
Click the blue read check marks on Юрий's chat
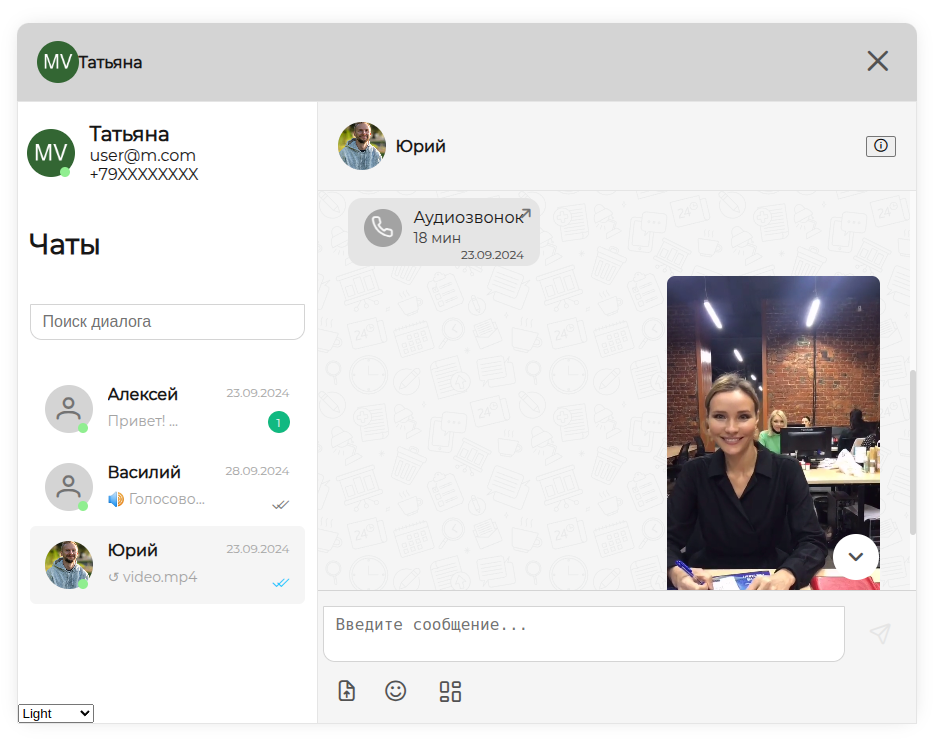pyautogui.click(x=281, y=583)
